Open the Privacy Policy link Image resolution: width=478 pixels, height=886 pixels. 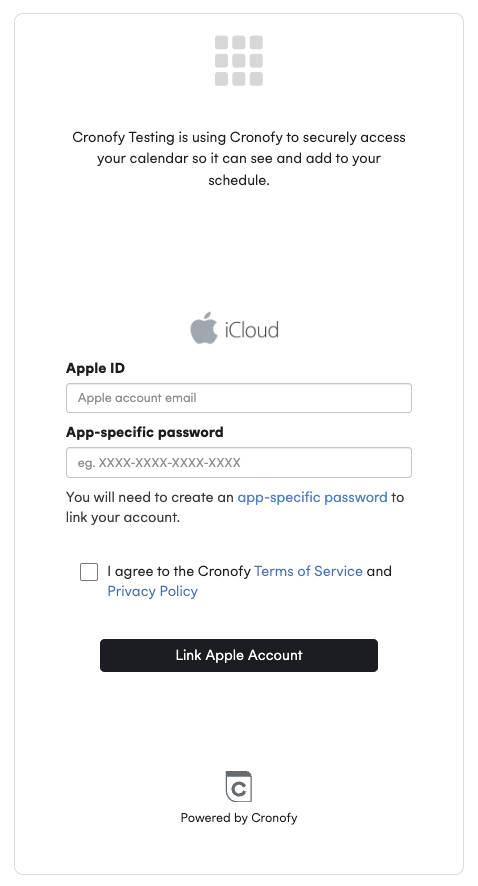pyautogui.click(x=153, y=591)
